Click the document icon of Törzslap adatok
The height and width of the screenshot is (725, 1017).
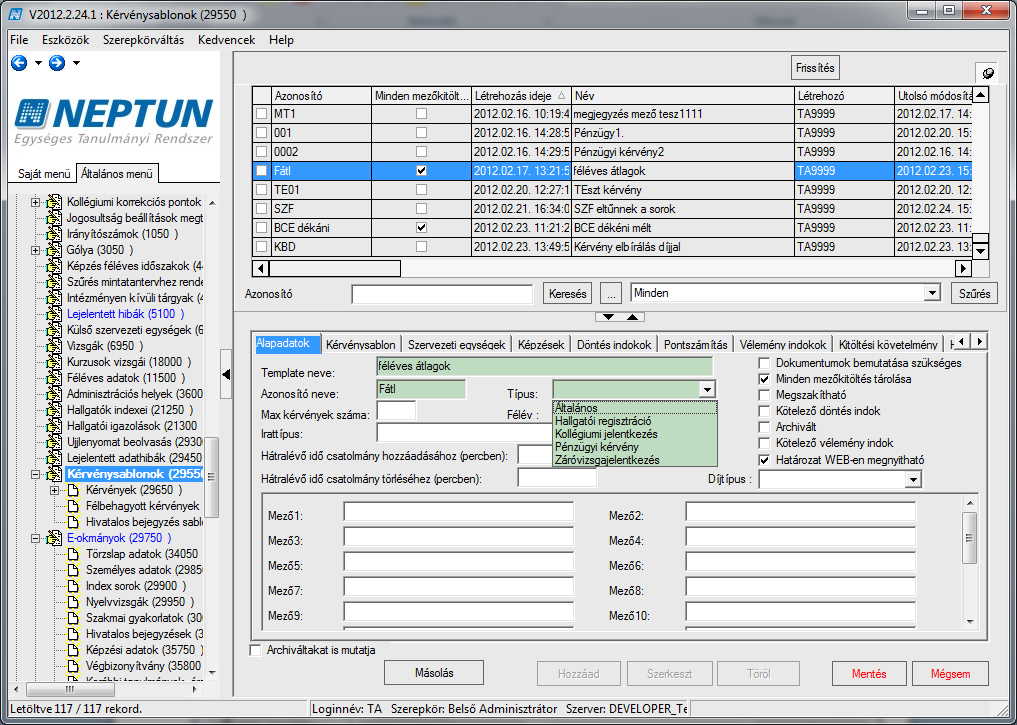click(x=73, y=554)
